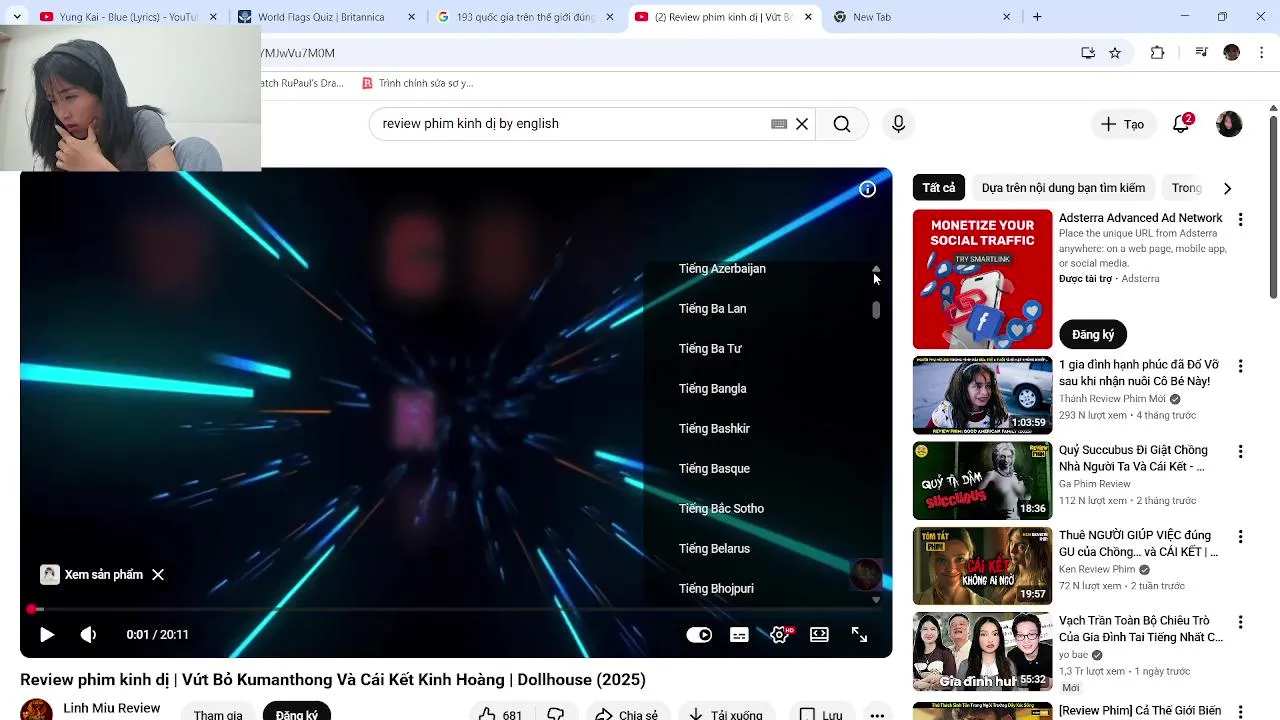Open options for Adsterra ad
This screenshot has width=1280, height=720.
[1240, 220]
